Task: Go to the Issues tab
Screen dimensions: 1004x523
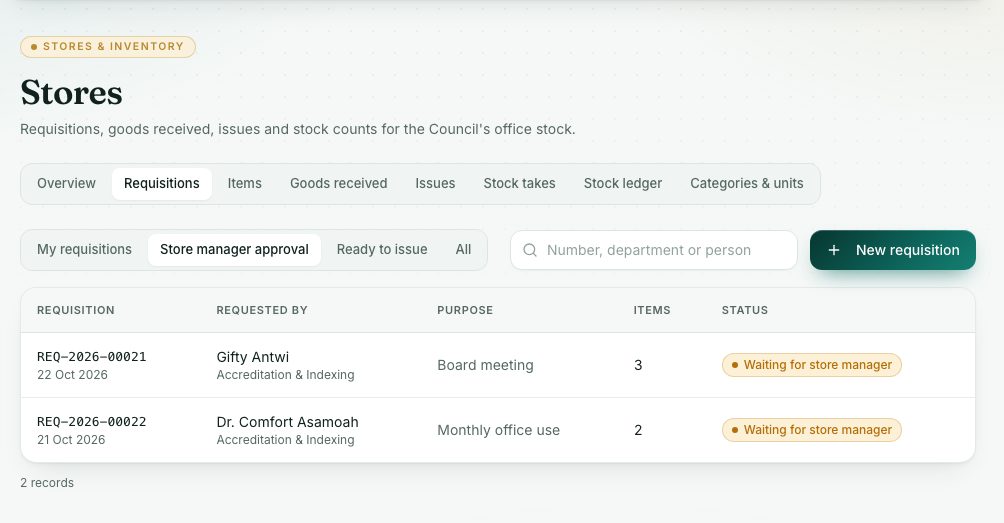Action: tap(435, 184)
